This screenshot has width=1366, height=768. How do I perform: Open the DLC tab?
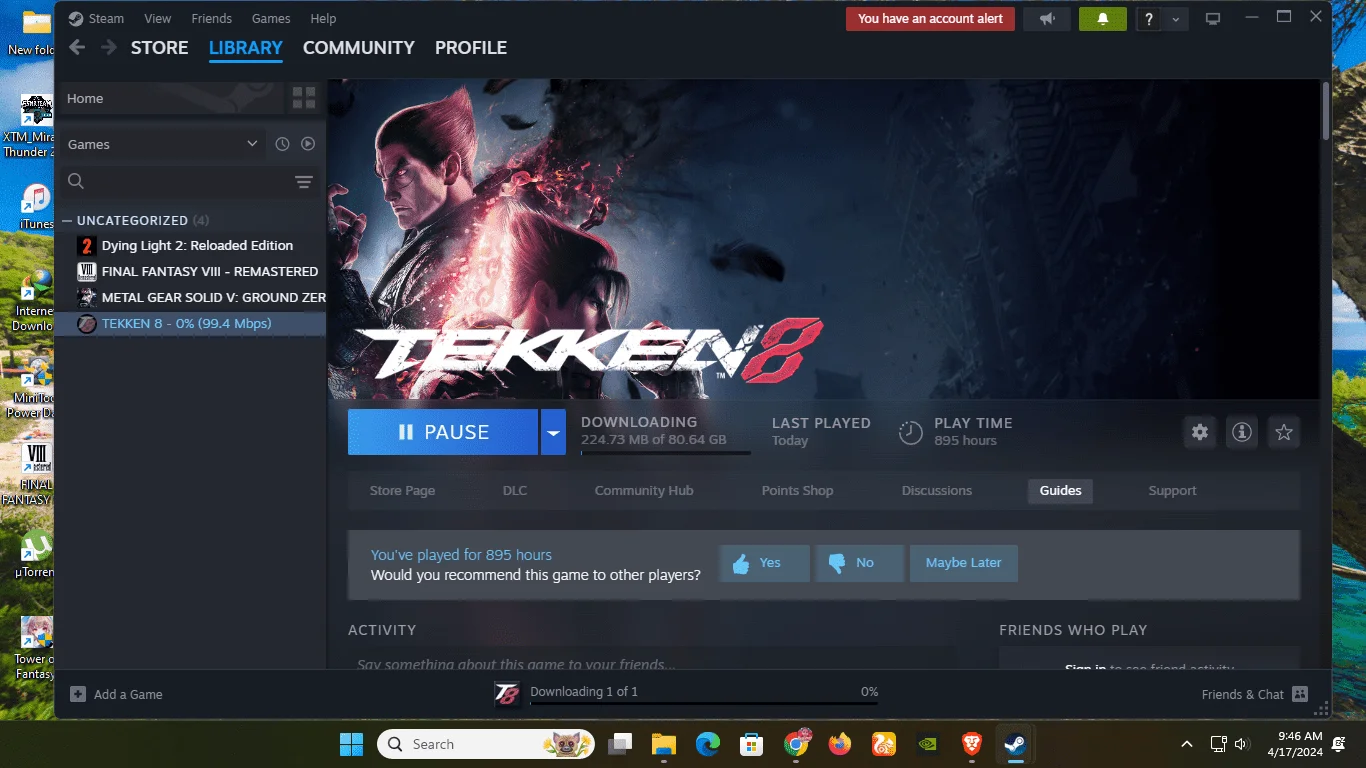pos(515,491)
